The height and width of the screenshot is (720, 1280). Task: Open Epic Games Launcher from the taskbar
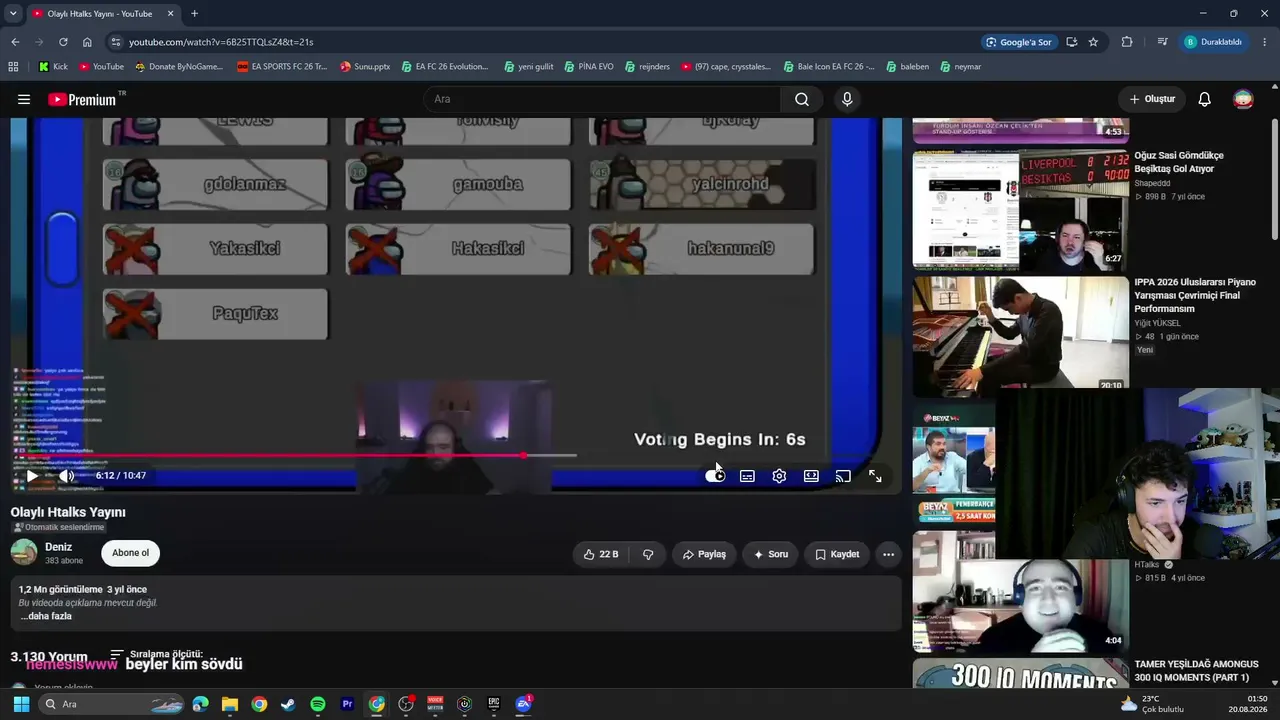pyautogui.click(x=494, y=704)
